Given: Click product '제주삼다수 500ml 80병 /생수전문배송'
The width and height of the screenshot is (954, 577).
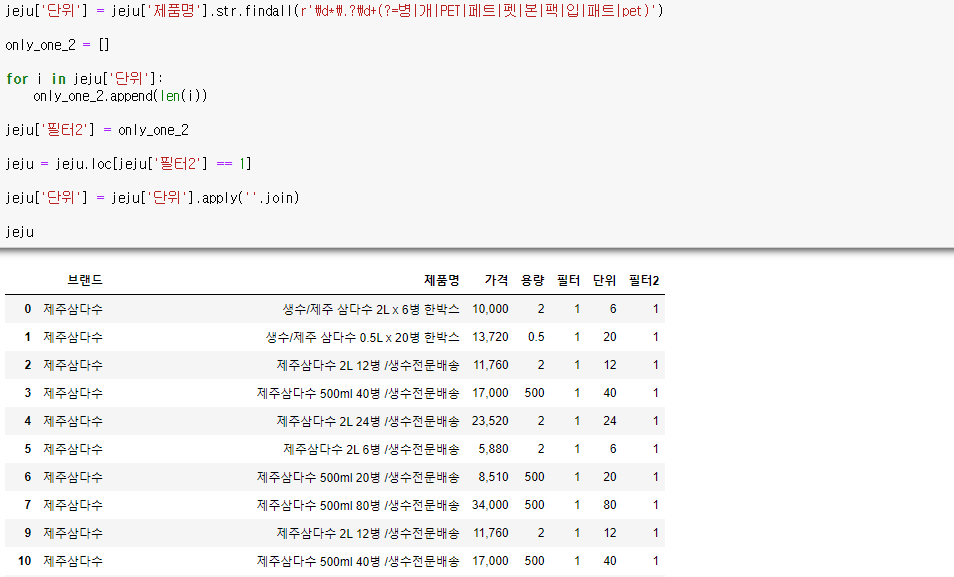Looking at the screenshot, I should click(x=358, y=505).
